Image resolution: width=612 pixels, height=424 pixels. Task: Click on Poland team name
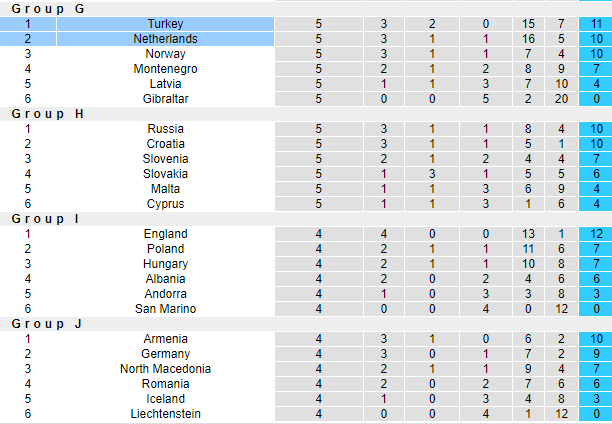(x=165, y=249)
